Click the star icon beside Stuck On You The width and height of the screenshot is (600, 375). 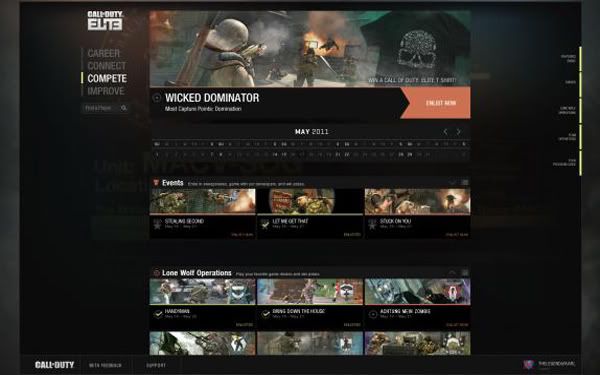click(x=372, y=224)
